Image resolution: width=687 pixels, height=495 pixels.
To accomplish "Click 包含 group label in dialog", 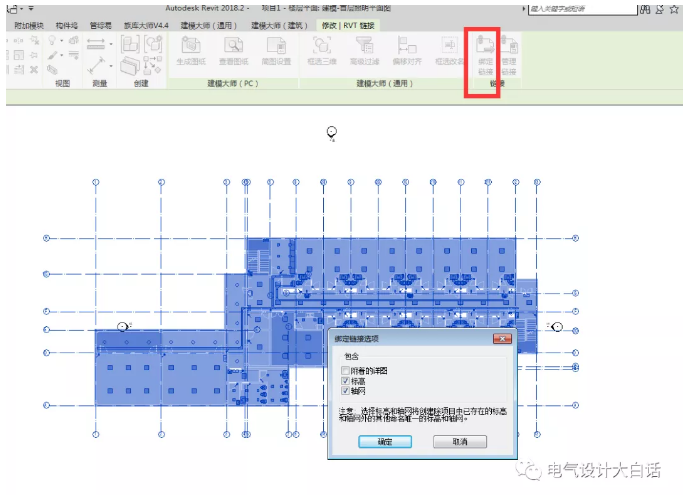I will click(x=351, y=356).
